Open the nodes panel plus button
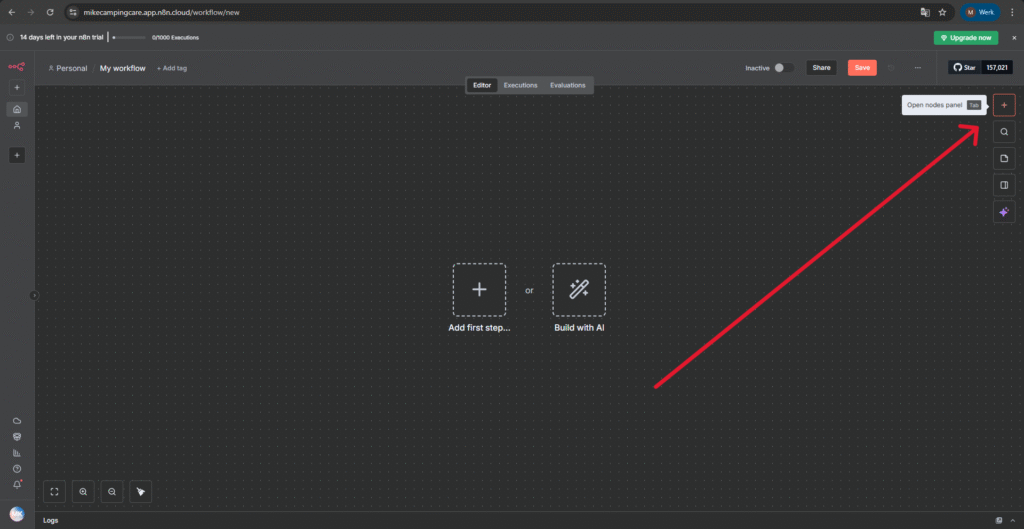The height and width of the screenshot is (529, 1024). (1004, 105)
